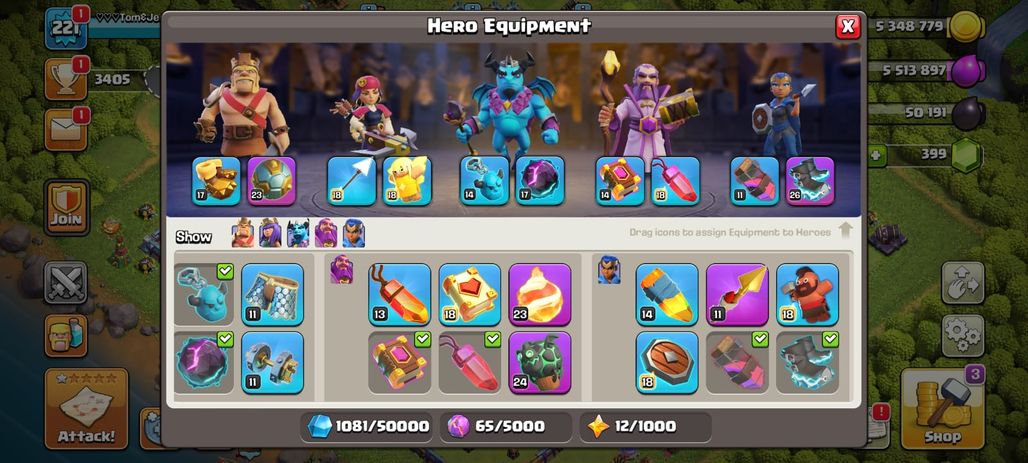Filter equipment by Barbarian King
This screenshot has height=463, width=1028.
coord(243,233)
